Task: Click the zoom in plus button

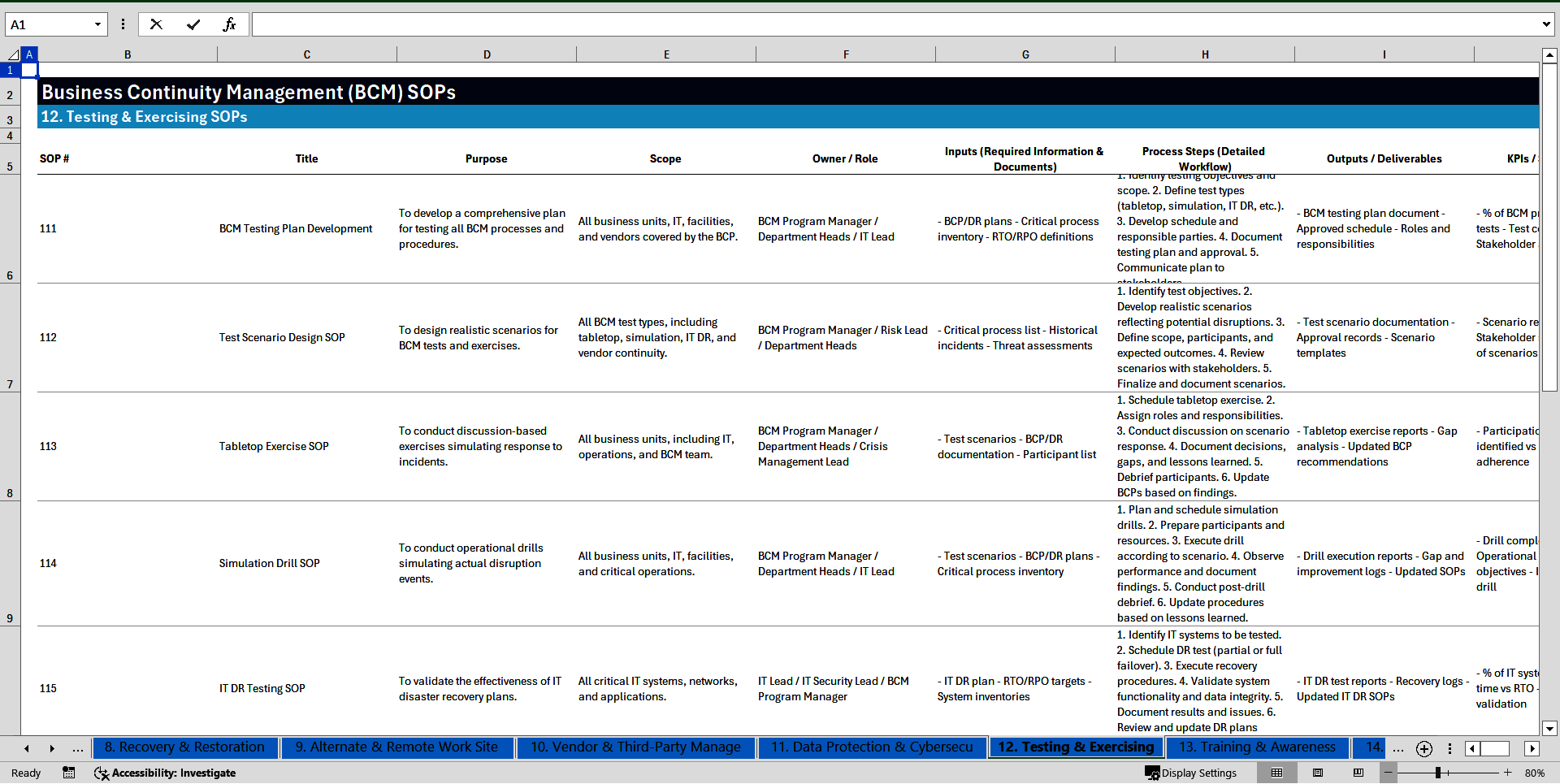Action: click(1508, 773)
